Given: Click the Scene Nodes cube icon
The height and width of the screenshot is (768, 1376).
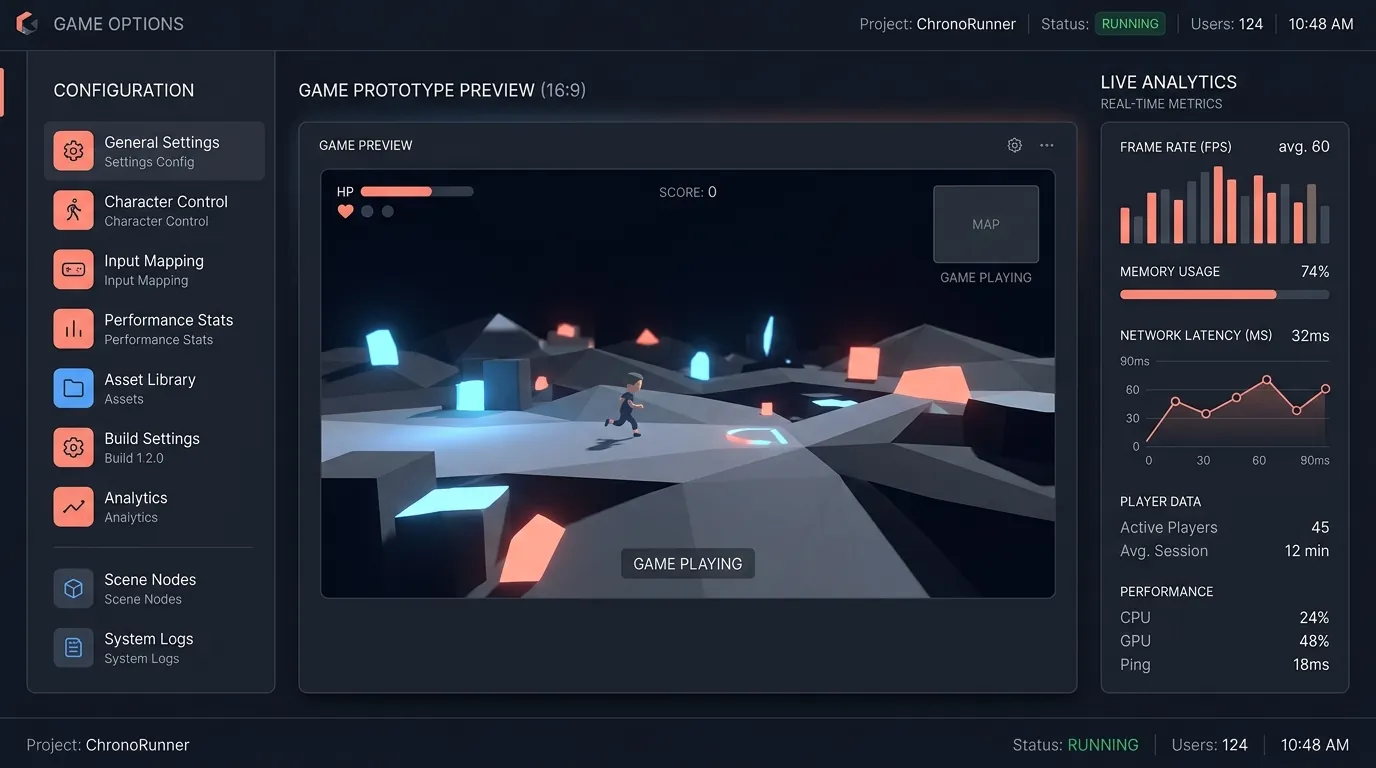Looking at the screenshot, I should pyautogui.click(x=73, y=589).
